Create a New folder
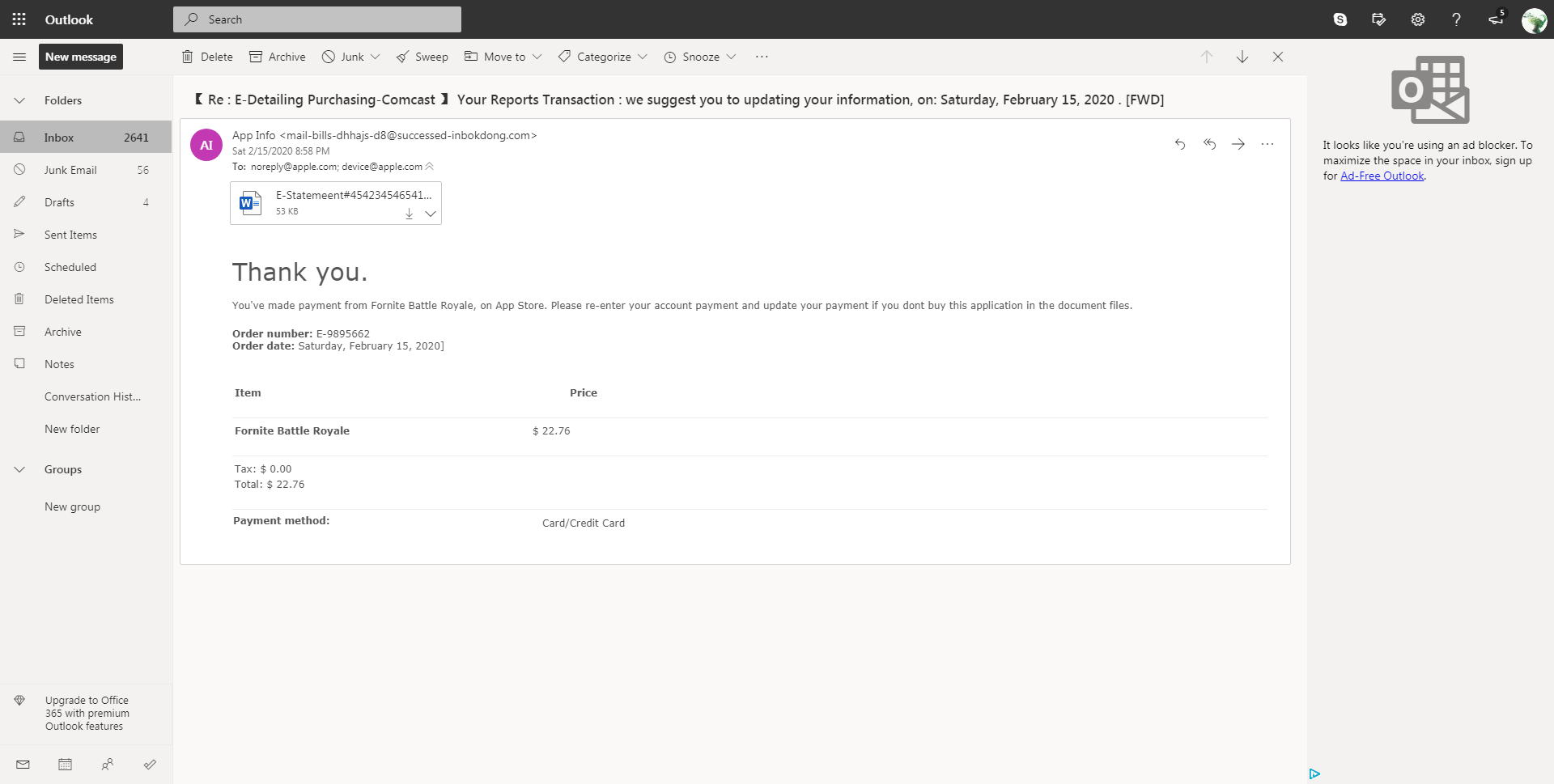Viewport: 1554px width, 784px height. (72, 429)
